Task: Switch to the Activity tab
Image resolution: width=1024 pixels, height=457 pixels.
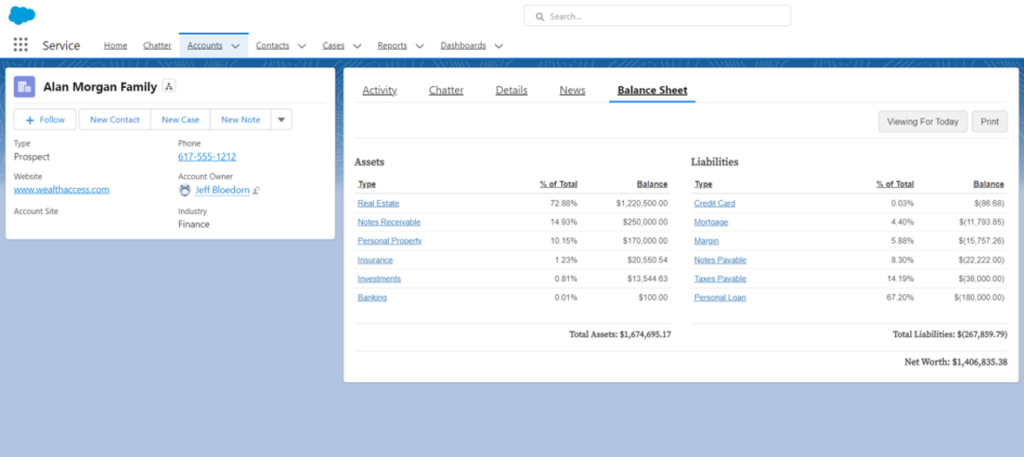Action: tap(379, 91)
